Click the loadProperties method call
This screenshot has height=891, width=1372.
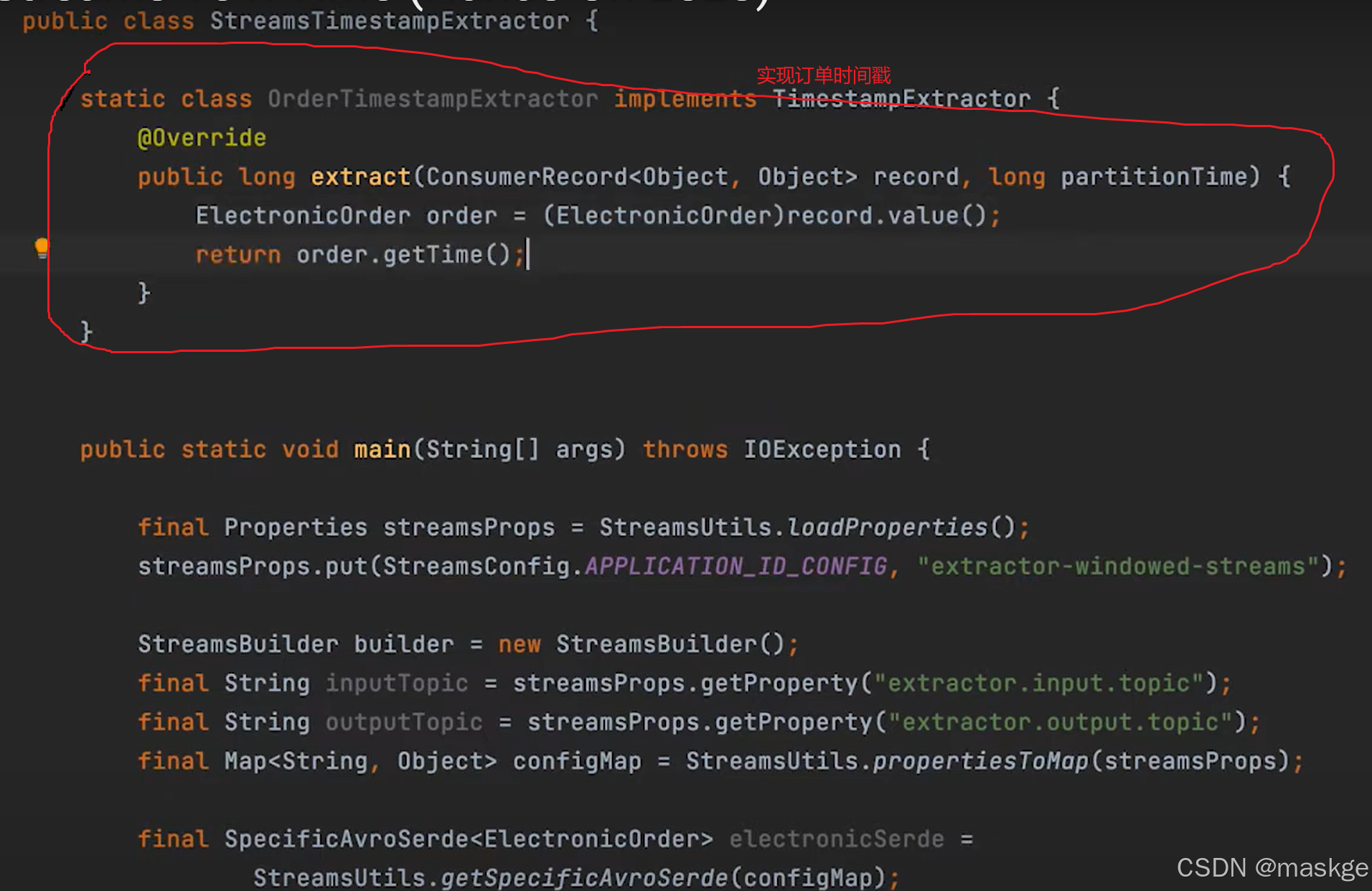click(888, 528)
